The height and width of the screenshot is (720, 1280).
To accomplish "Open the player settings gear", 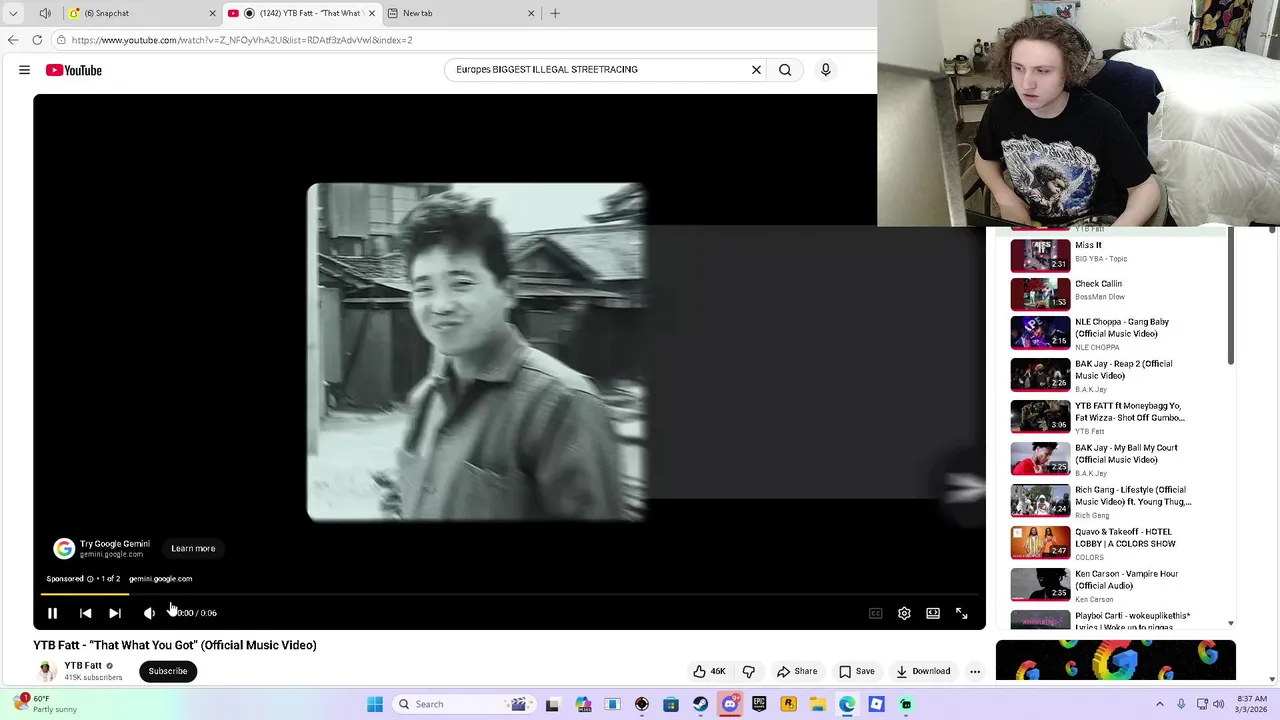I will (904, 613).
